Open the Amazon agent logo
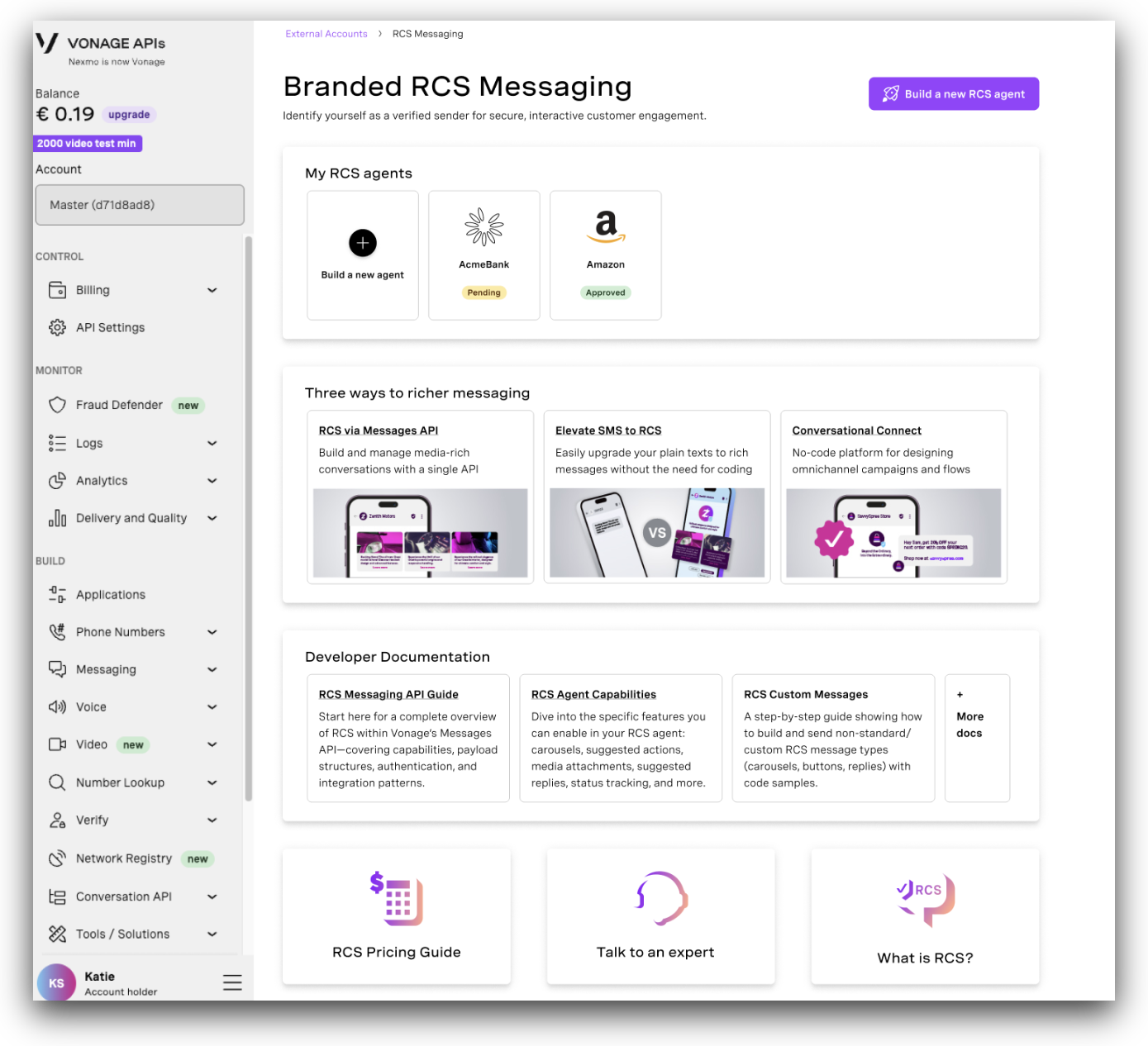 [x=606, y=226]
